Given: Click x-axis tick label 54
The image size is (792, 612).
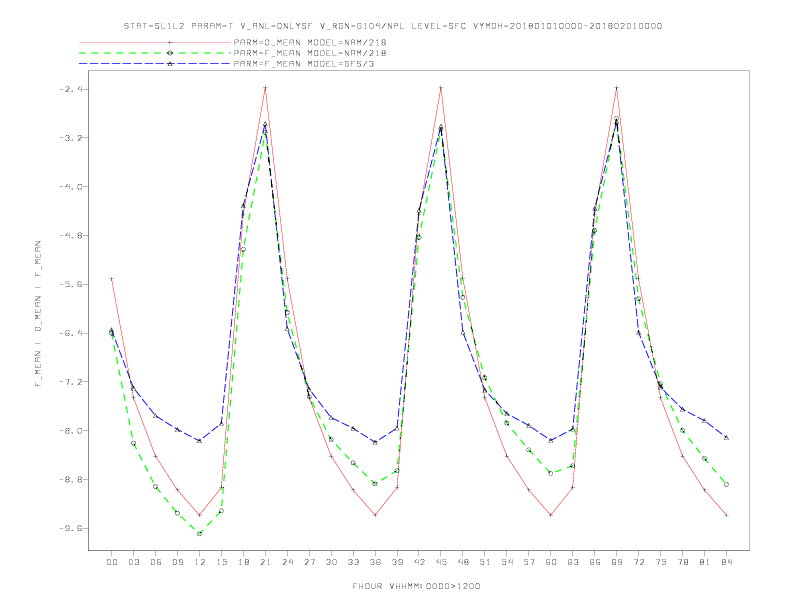Looking at the screenshot, I should (x=507, y=562).
